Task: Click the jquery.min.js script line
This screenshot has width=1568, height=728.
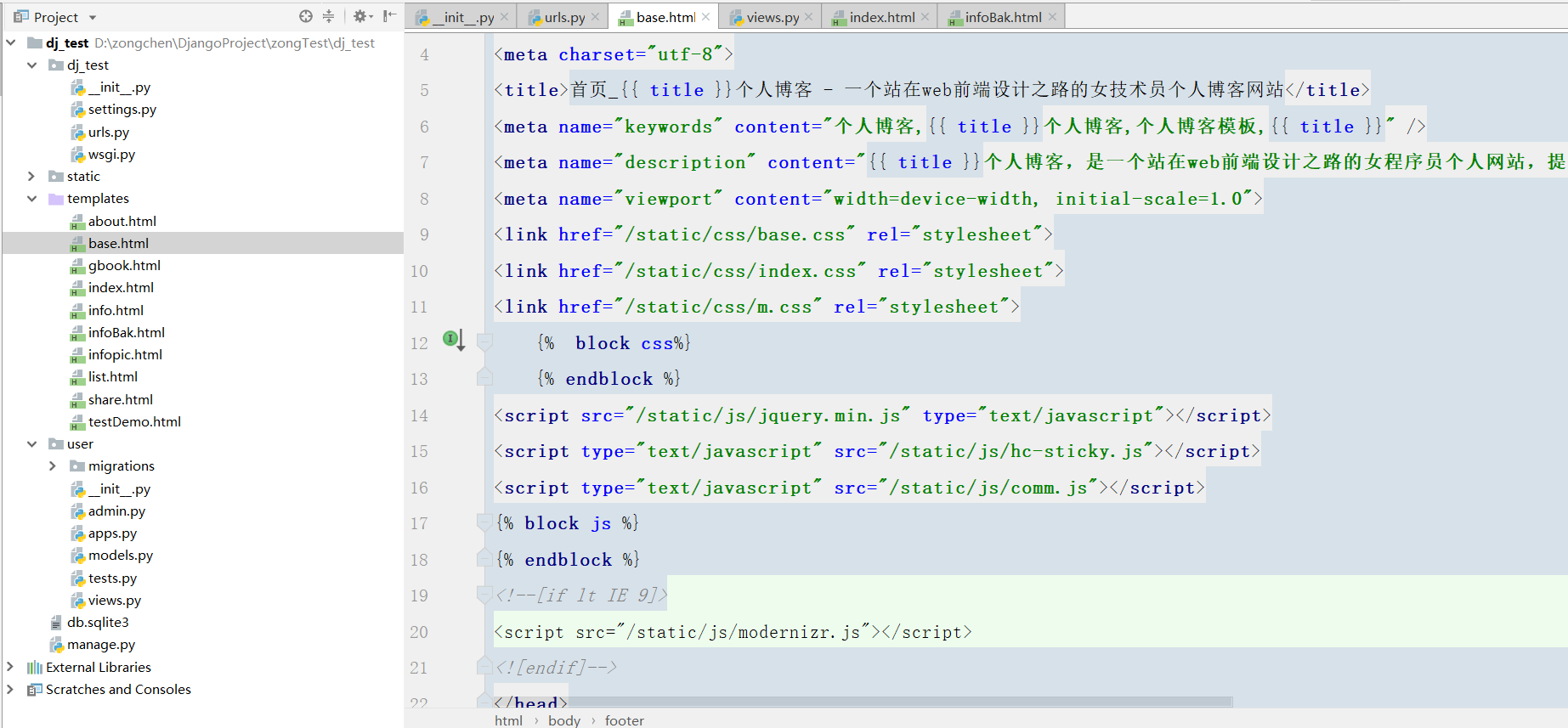Action: (x=882, y=415)
